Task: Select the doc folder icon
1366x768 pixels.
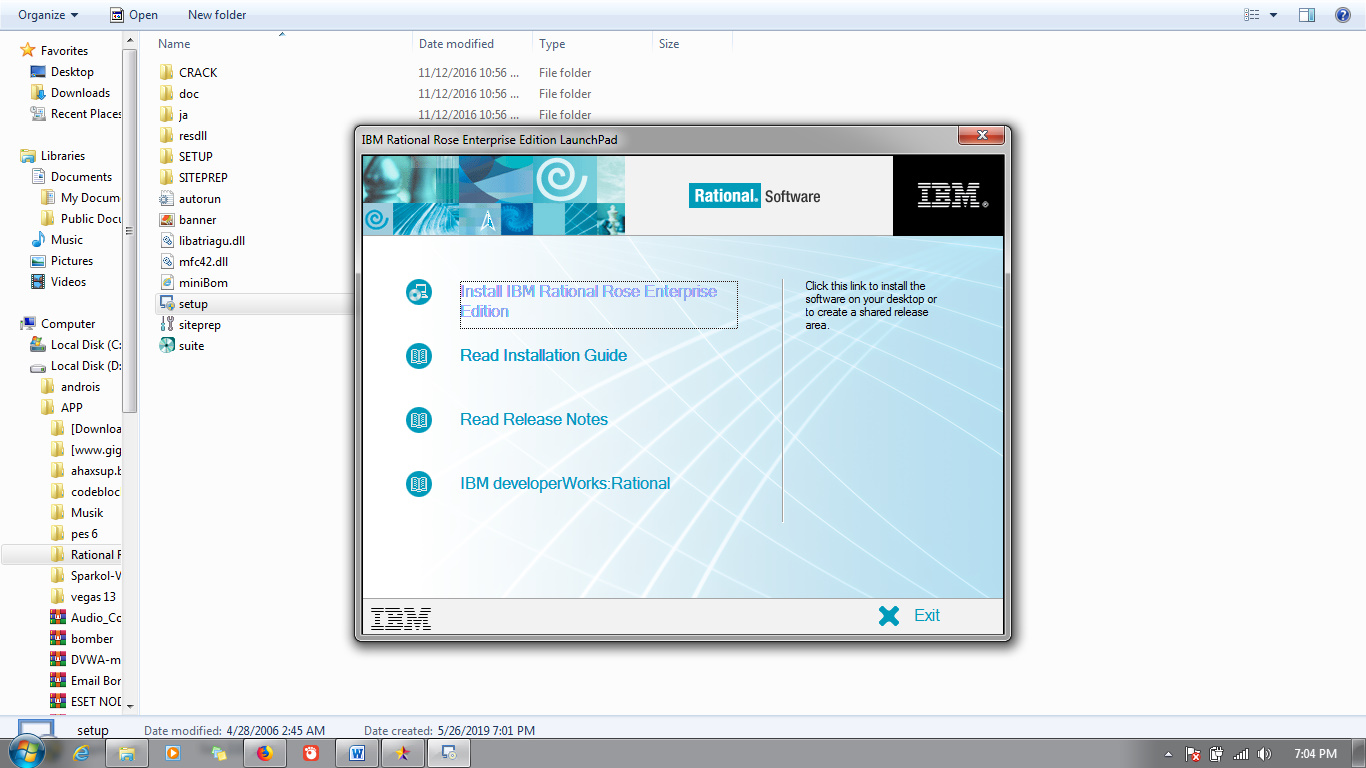Action: point(167,94)
